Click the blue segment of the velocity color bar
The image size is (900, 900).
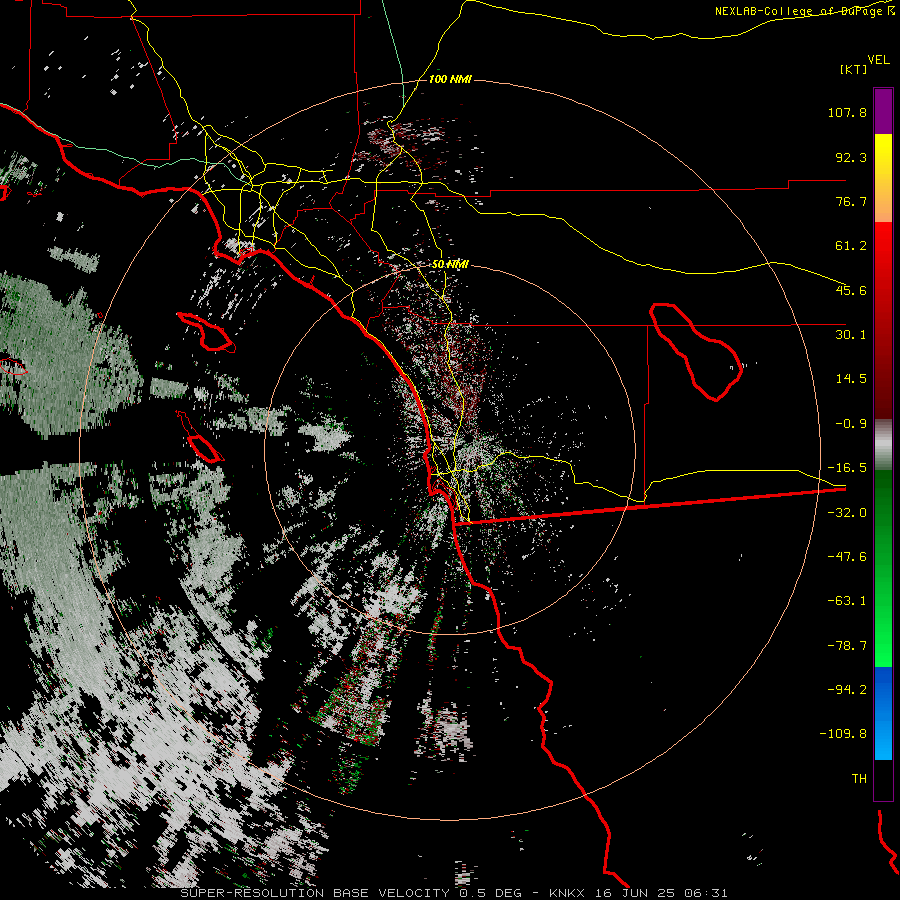click(883, 713)
